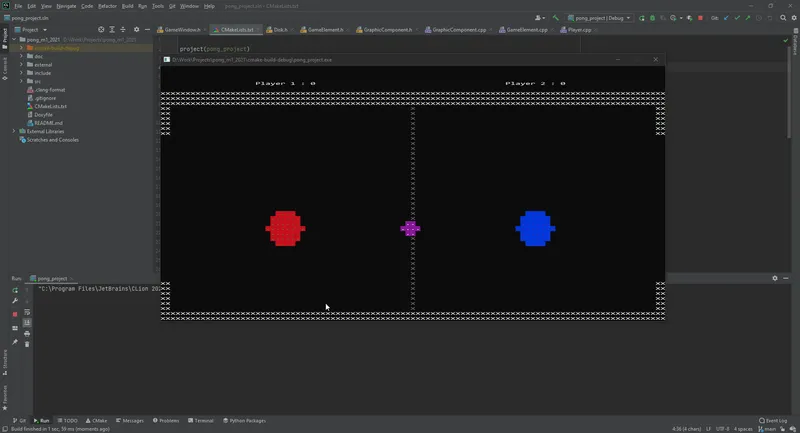800x433 pixels.
Task: Open Navigate menu
Action: 66,6
